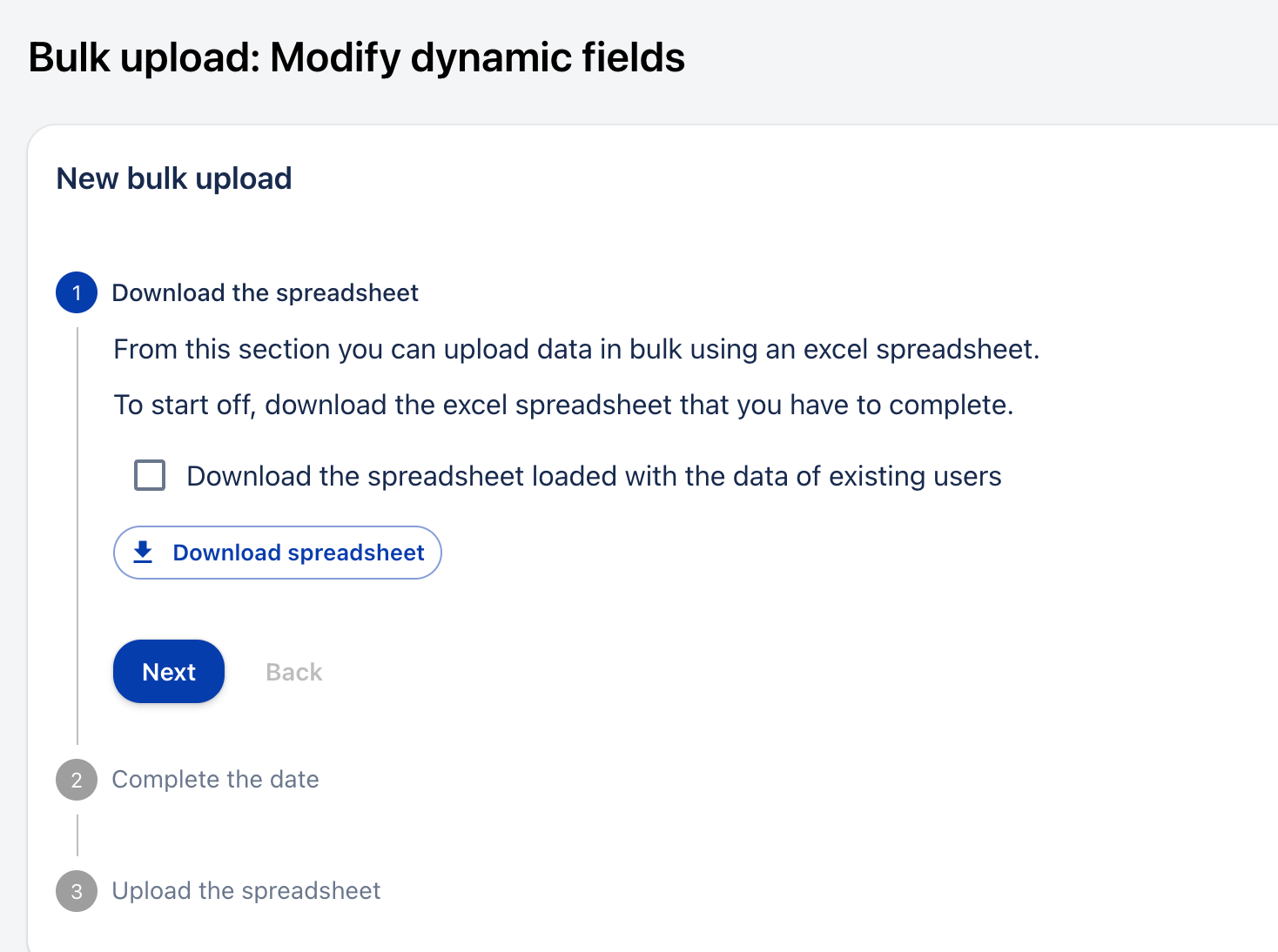Enable the existing users data checkbox
The image size is (1278, 952).
(150, 476)
